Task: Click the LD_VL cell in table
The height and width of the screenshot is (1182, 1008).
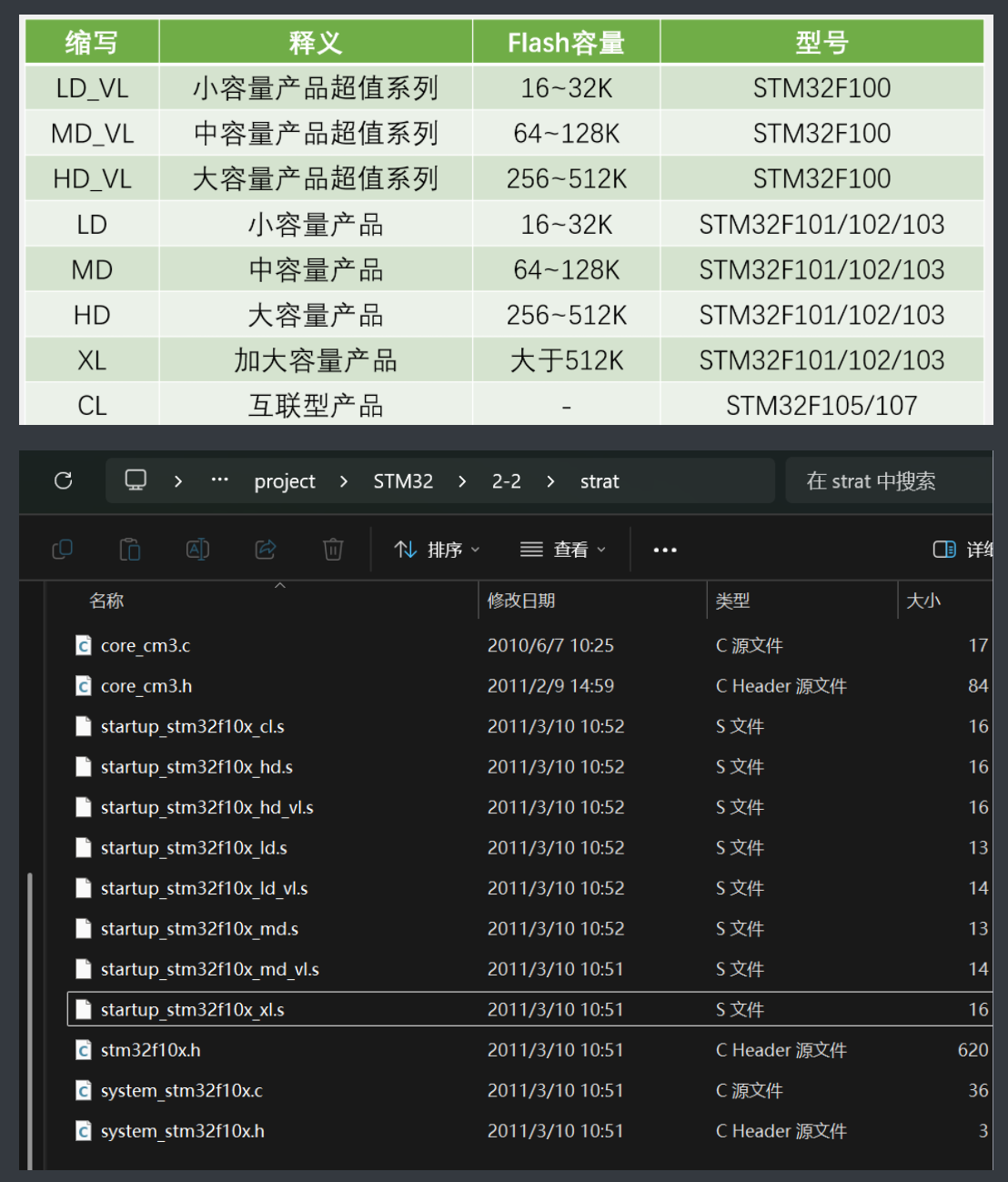Action: (x=92, y=88)
